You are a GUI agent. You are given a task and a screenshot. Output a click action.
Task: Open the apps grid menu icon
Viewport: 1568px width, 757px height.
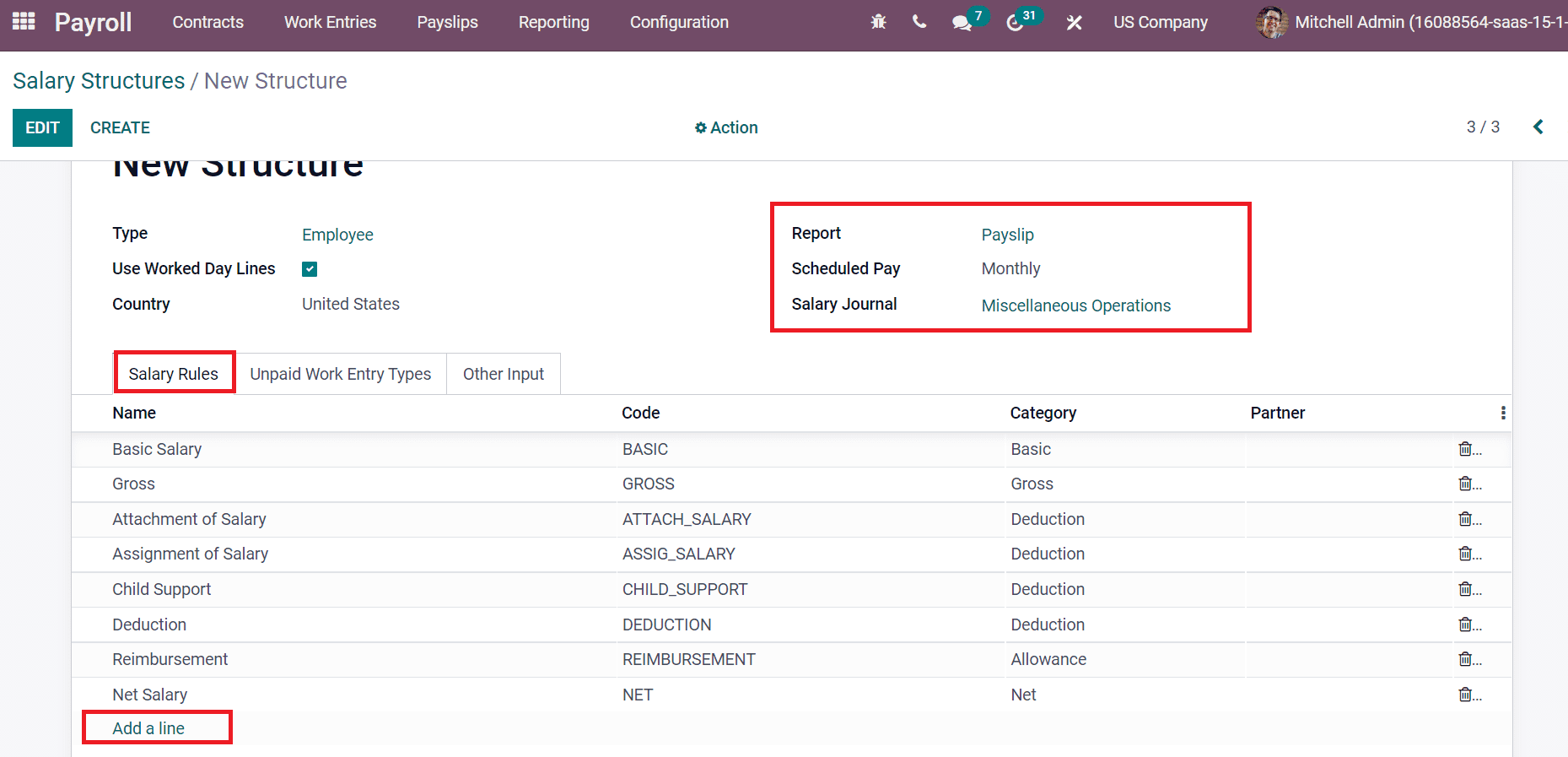(x=24, y=22)
